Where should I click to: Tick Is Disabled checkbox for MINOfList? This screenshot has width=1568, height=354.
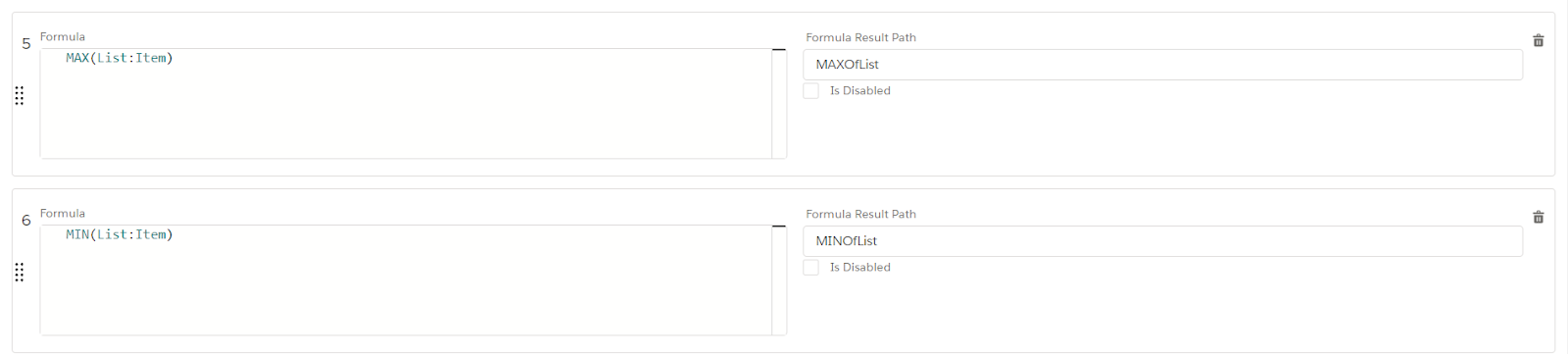click(x=810, y=268)
